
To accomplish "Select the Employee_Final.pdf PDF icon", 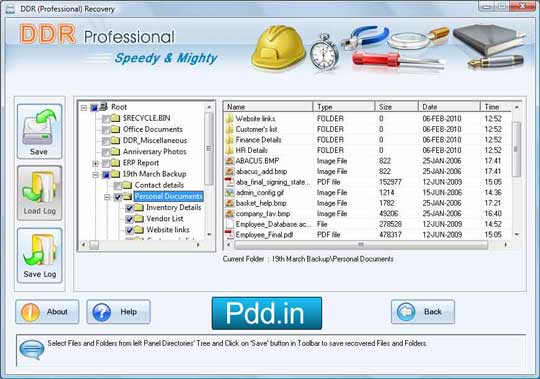I will tap(229, 235).
